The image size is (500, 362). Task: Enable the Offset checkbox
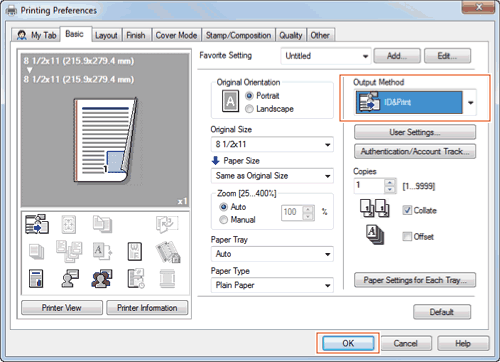pyautogui.click(x=407, y=236)
